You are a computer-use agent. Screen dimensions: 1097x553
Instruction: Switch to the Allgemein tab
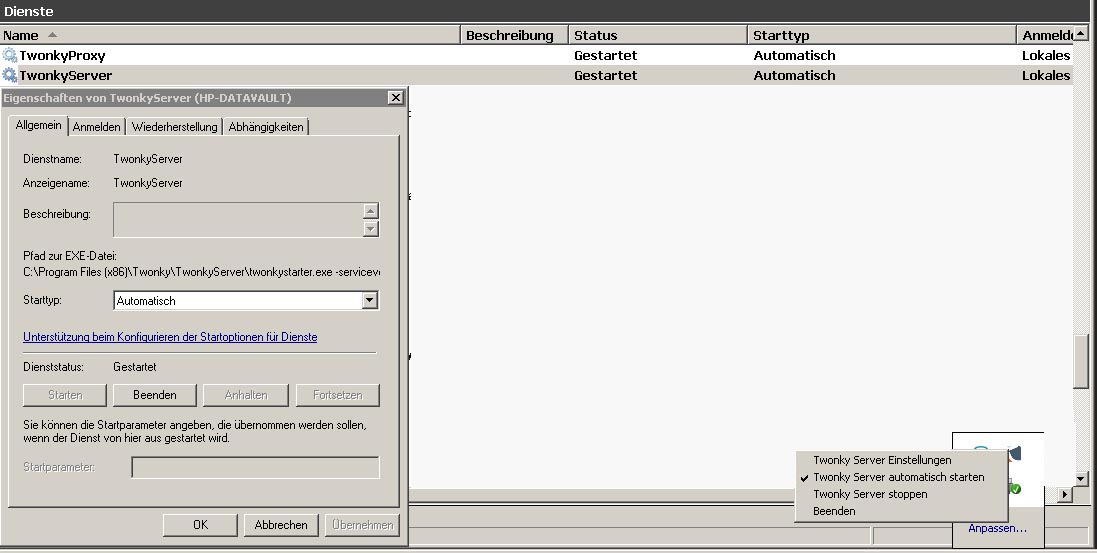click(38, 125)
